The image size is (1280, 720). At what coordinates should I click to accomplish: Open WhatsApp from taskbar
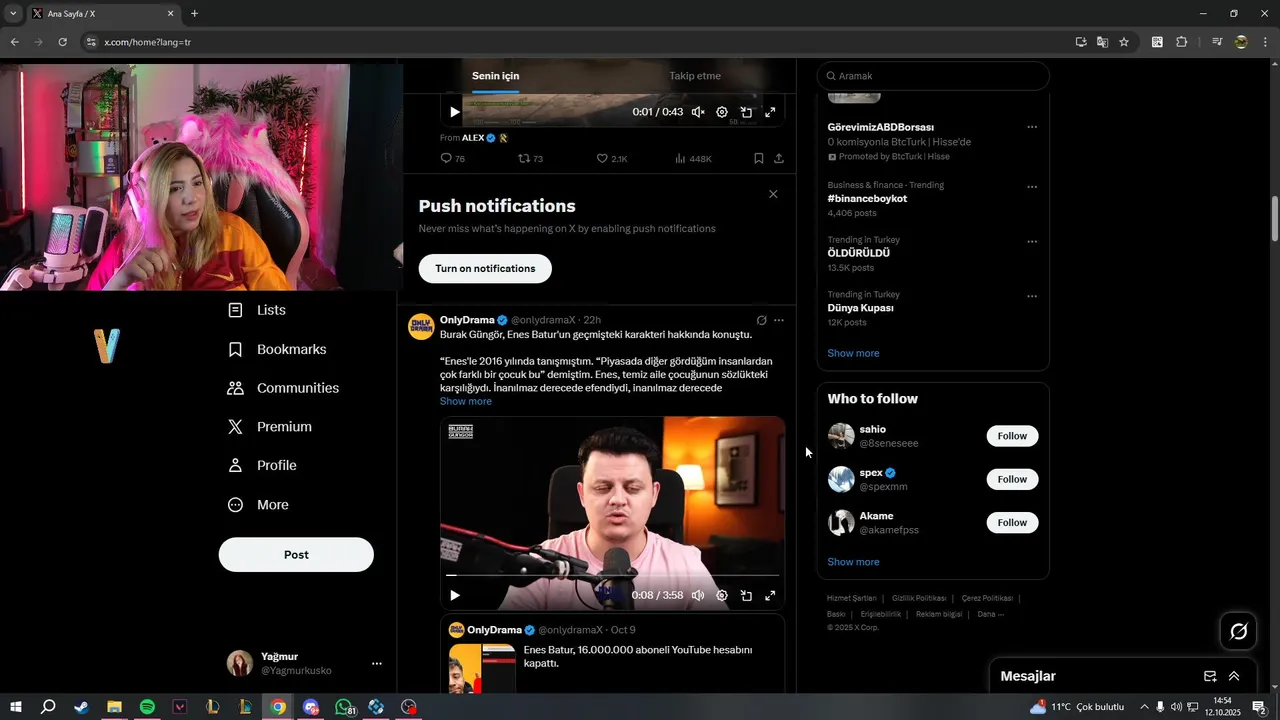pos(344,707)
